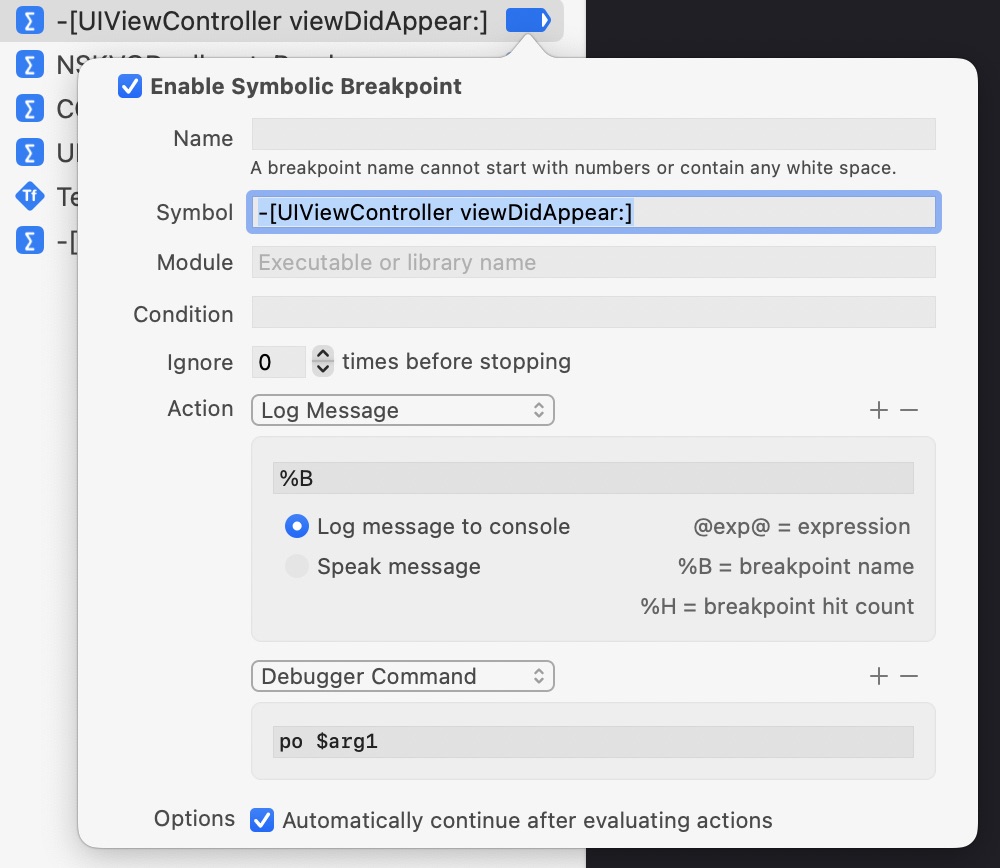This screenshot has width=1000, height=868.
Task: Click the log message field containing %B
Action: pyautogui.click(x=593, y=478)
